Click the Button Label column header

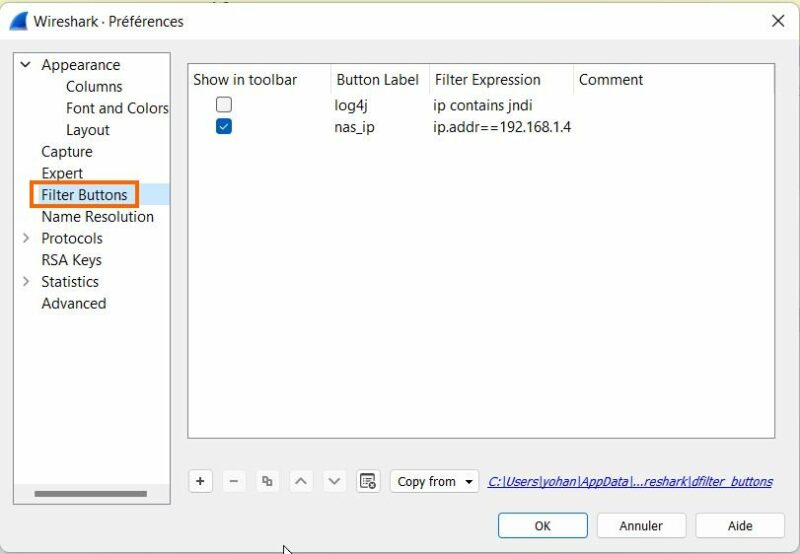click(x=380, y=80)
